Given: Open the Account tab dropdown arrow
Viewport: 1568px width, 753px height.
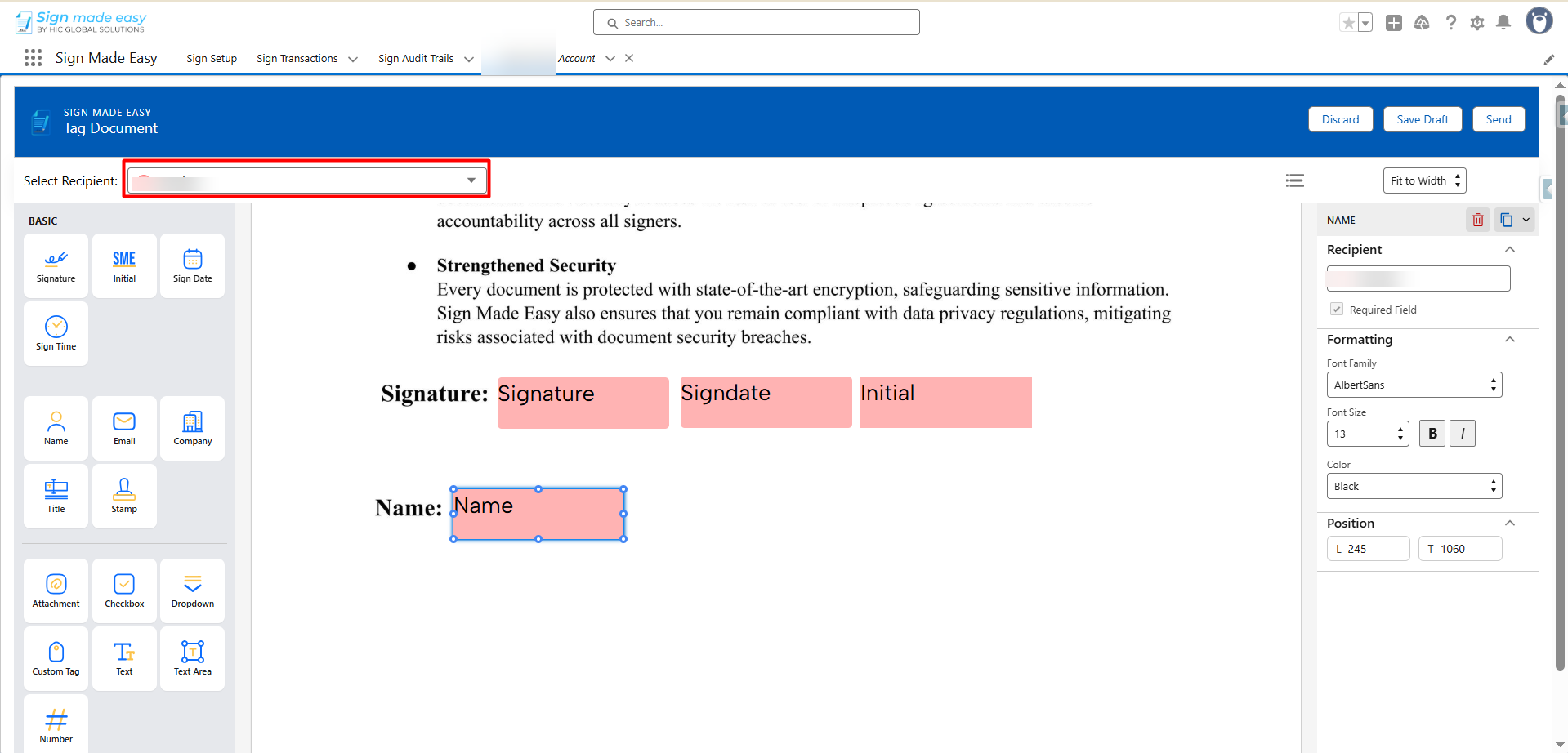Looking at the screenshot, I should (610, 59).
